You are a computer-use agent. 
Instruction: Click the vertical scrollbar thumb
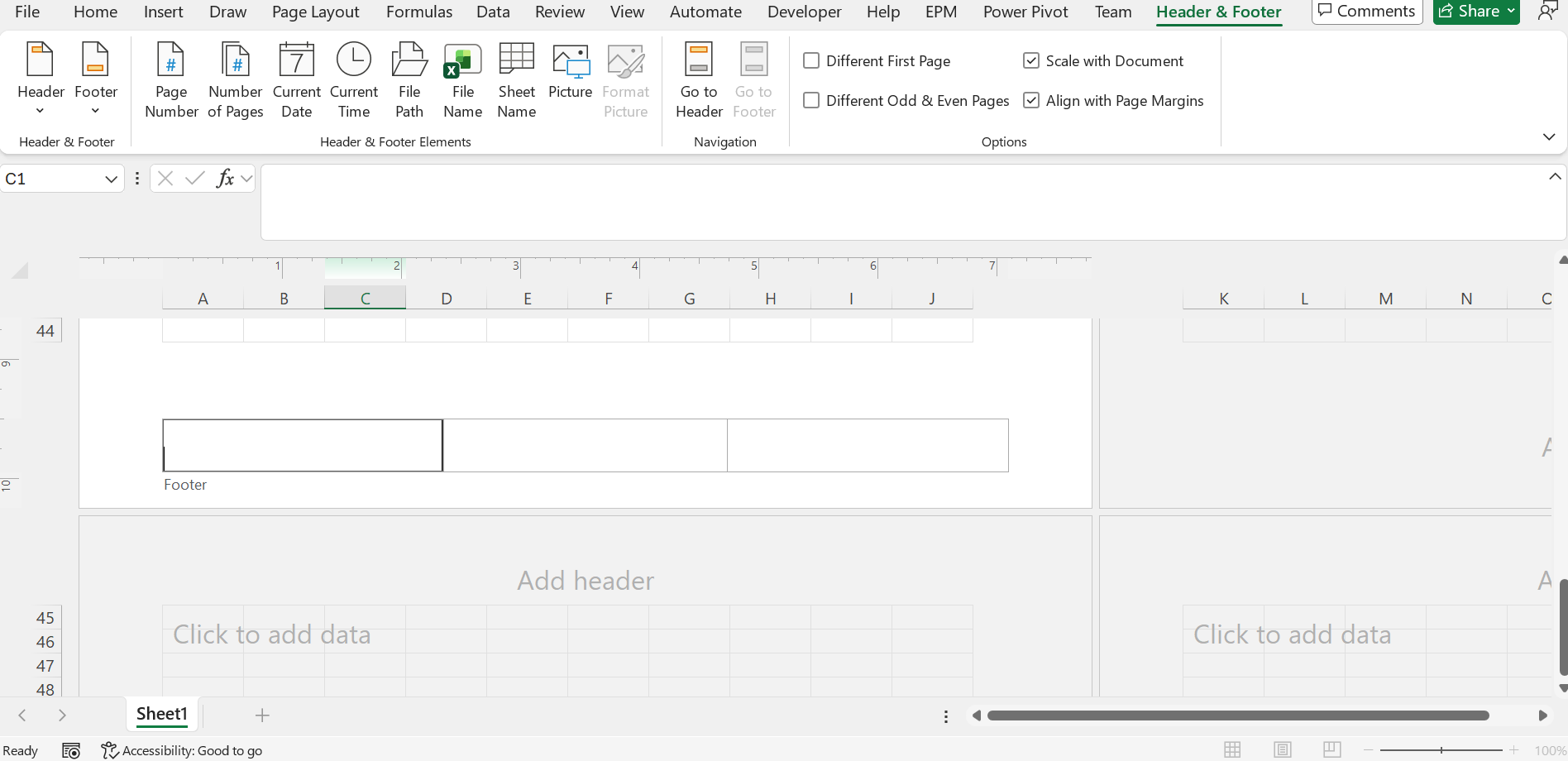tap(1562, 627)
